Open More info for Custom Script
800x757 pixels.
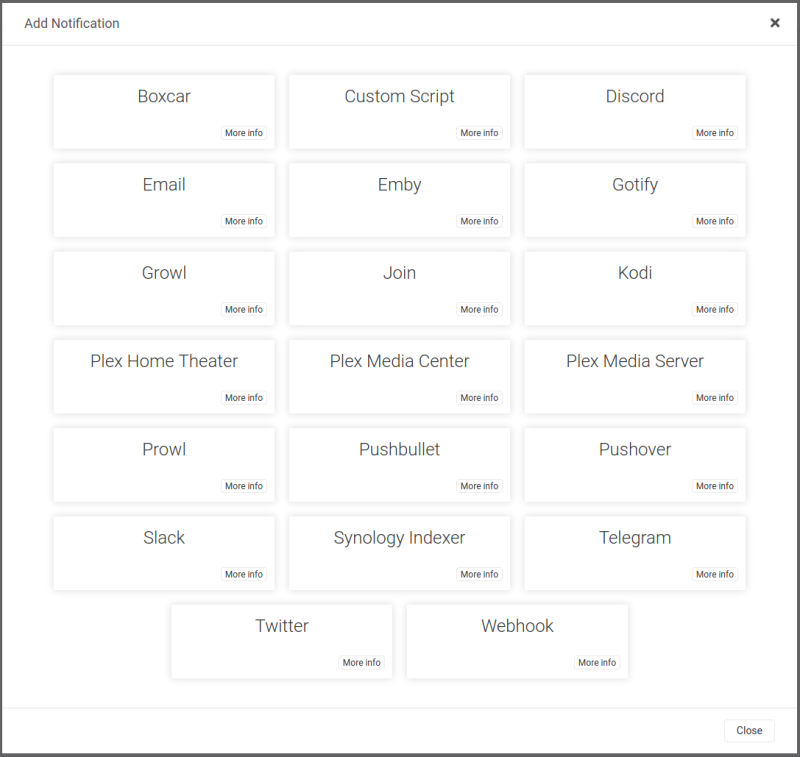[479, 133]
